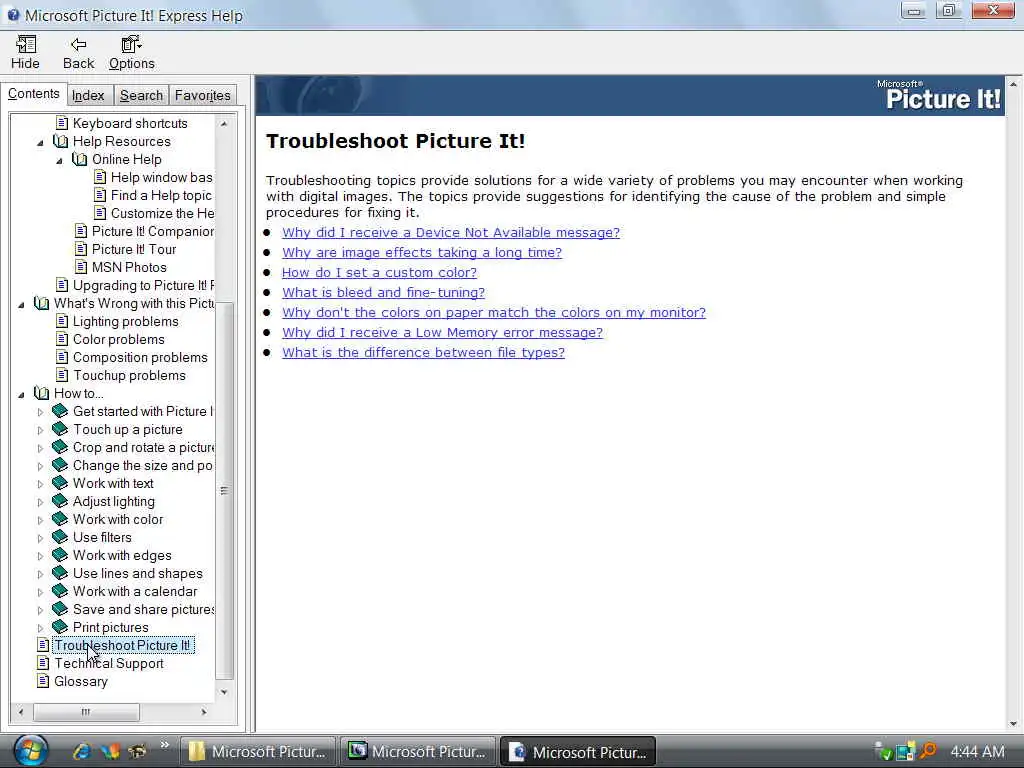Click contents horizontal scrollbar right arrow
Screen dimensions: 1024x768
(204, 712)
